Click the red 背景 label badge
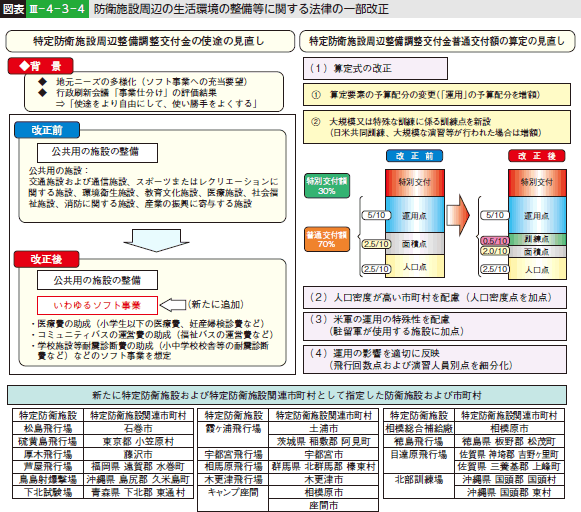Image resolution: width=581 pixels, height=512 pixels. click(x=40, y=66)
